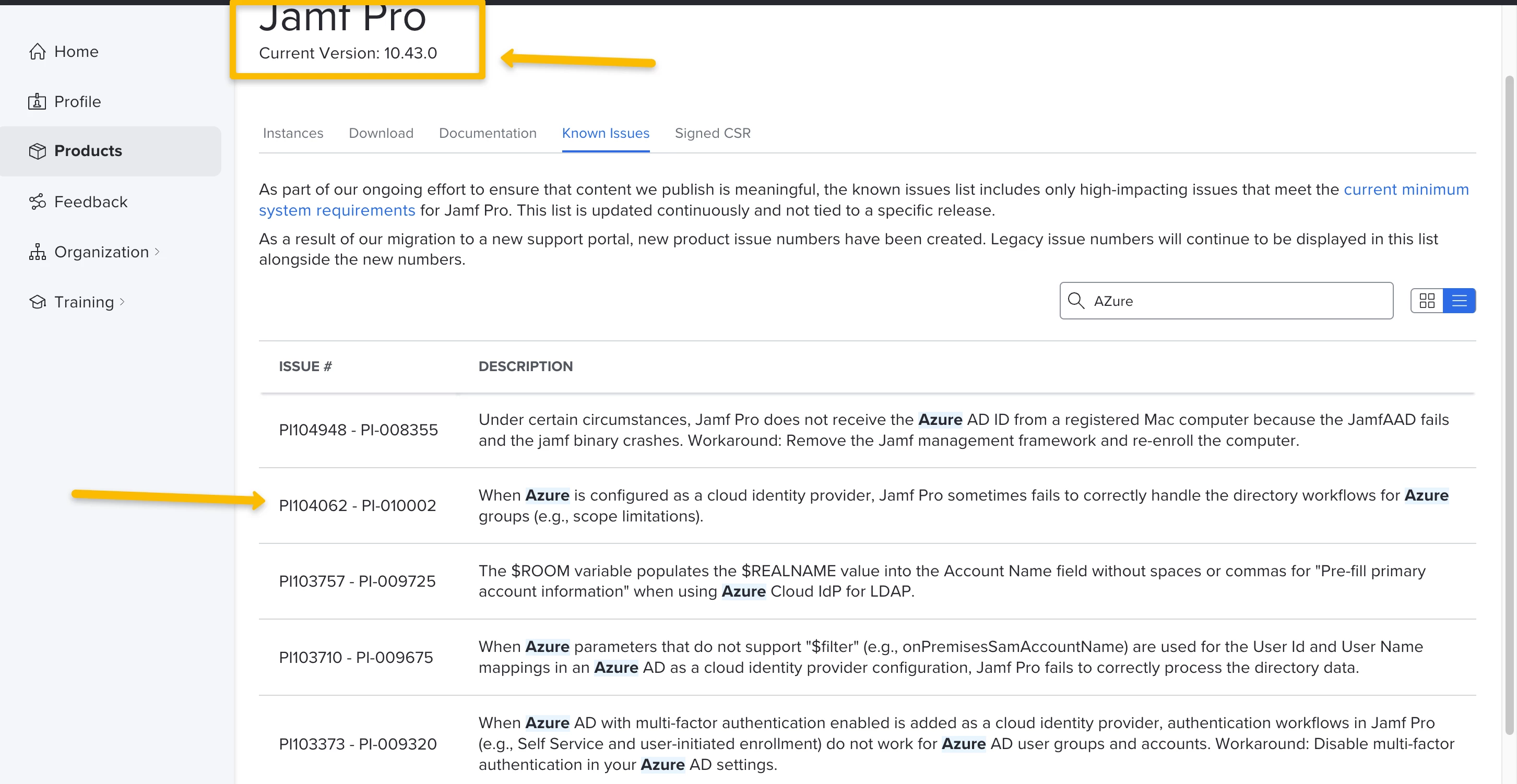Expand the Organization submenu chevron
1517x784 pixels.
coord(157,252)
